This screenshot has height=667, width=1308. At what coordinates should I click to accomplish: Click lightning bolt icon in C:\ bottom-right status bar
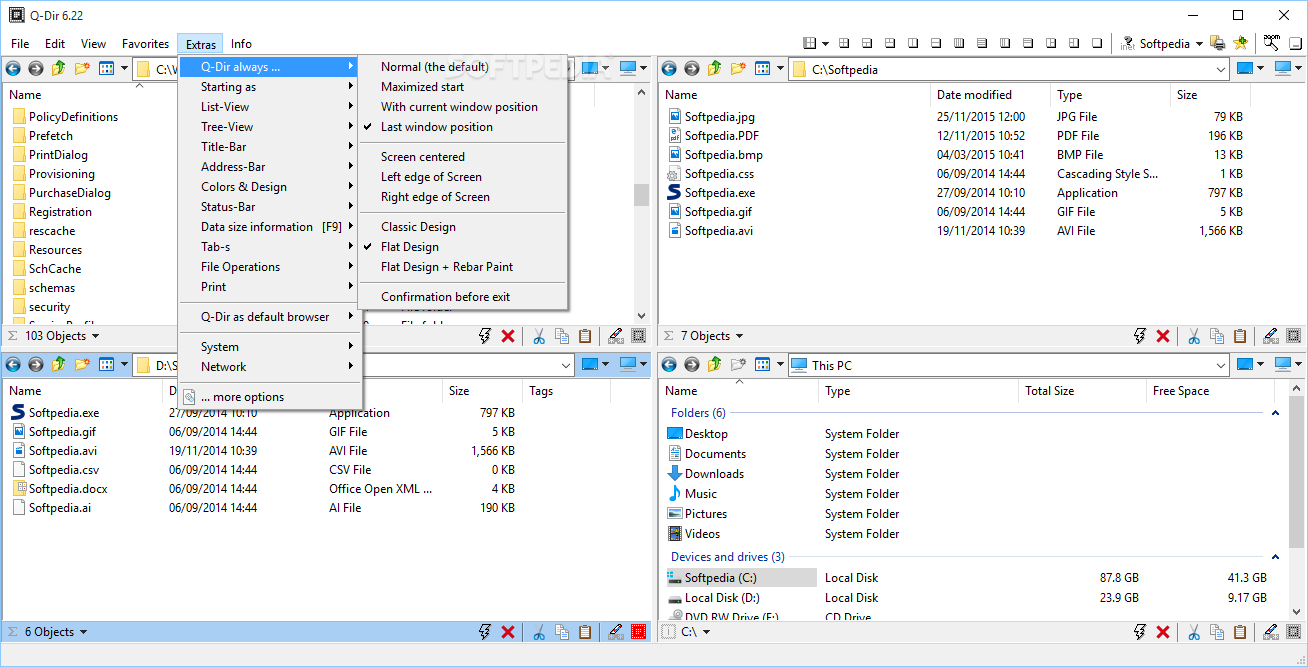(1140, 632)
